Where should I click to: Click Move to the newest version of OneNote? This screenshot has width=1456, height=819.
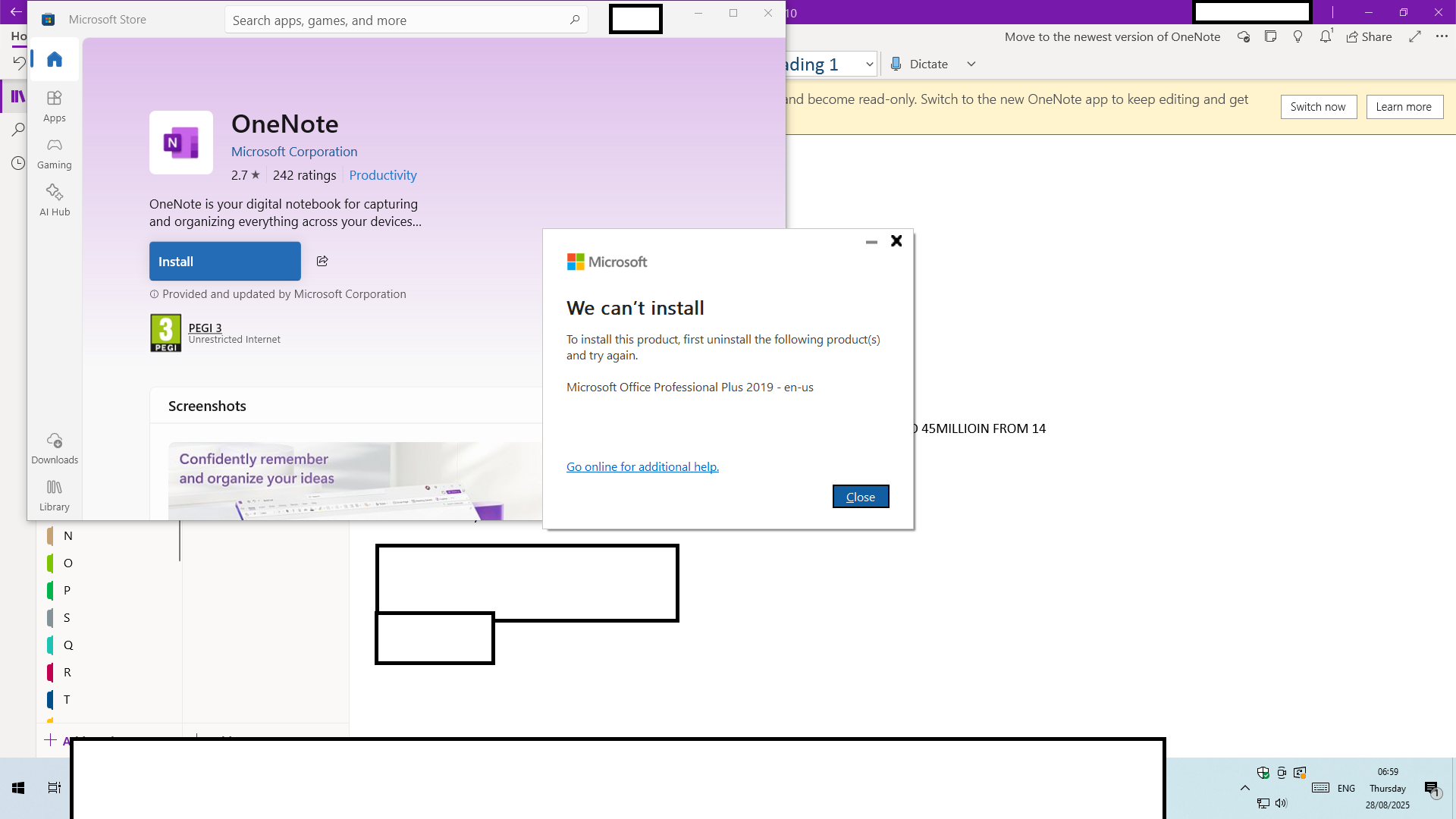pos(1112,36)
